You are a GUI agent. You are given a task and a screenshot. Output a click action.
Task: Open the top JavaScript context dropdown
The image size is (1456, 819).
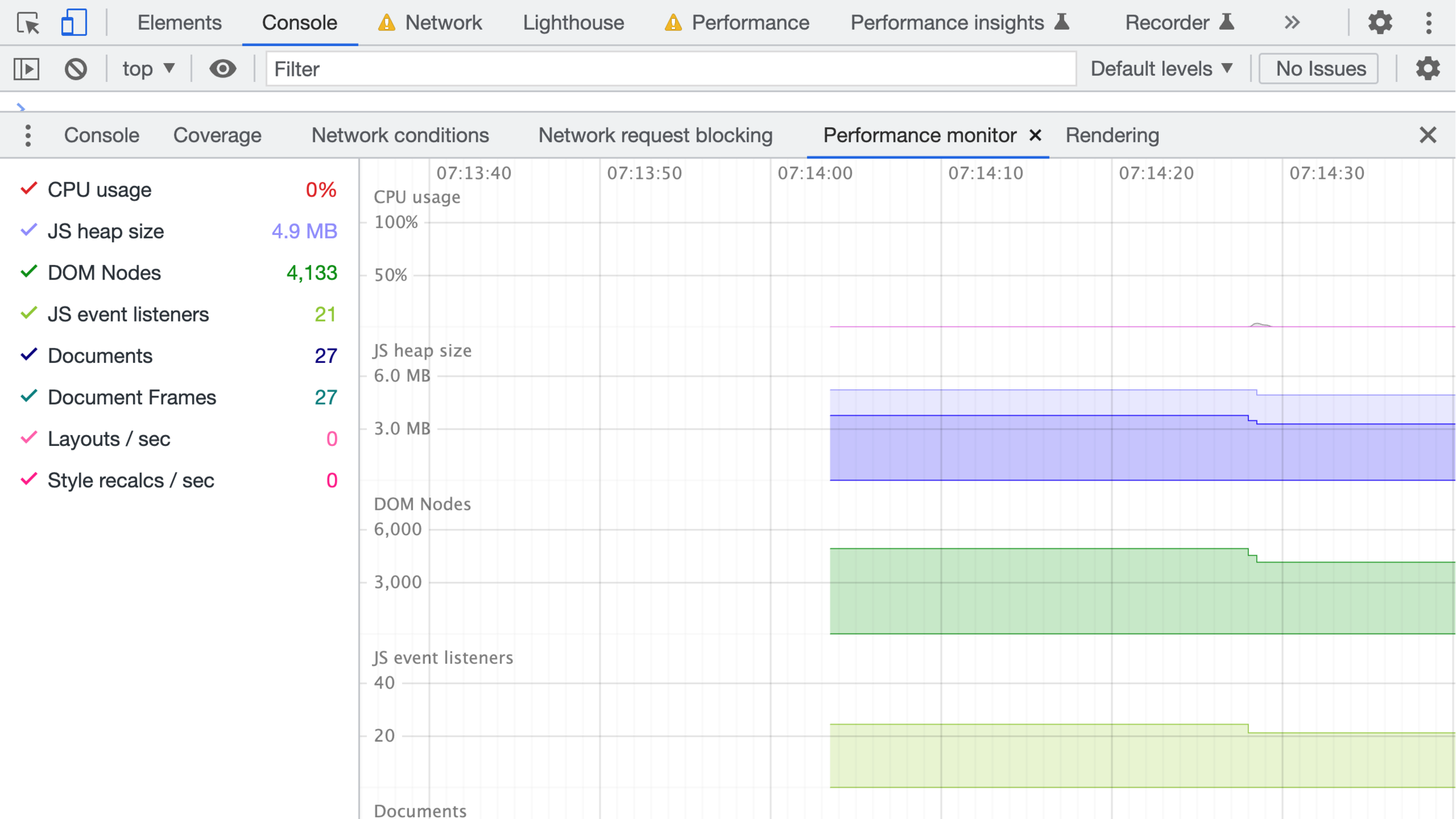click(149, 69)
